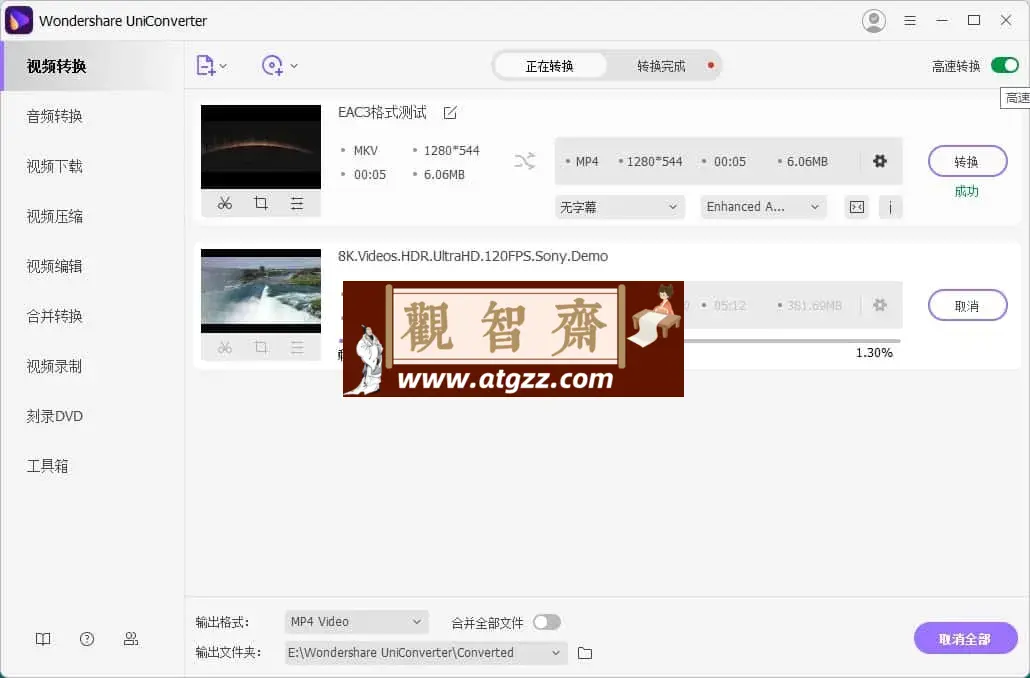Viewport: 1030px width, 678px height.
Task: Click the MKV source format label
Action: coord(365,150)
